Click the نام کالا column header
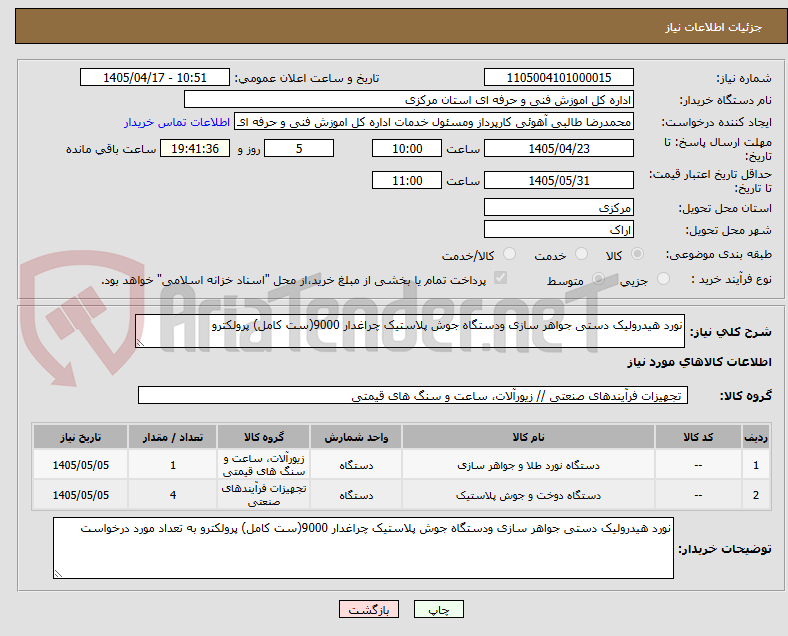The image size is (788, 636). pos(528,437)
